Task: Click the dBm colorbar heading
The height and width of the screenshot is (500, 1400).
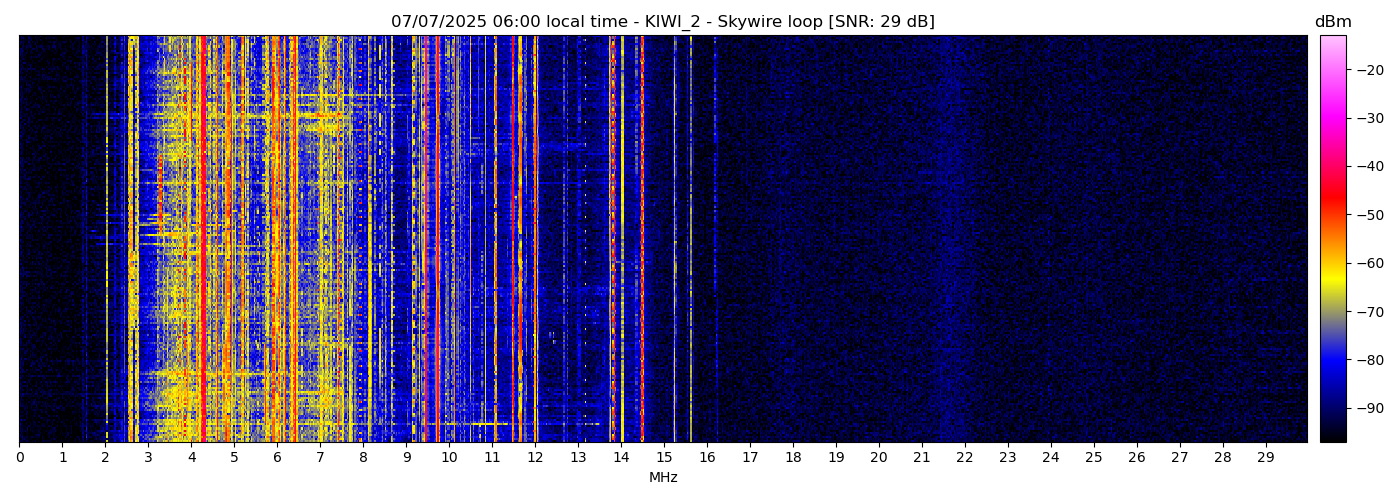Action: pyautogui.click(x=1332, y=22)
